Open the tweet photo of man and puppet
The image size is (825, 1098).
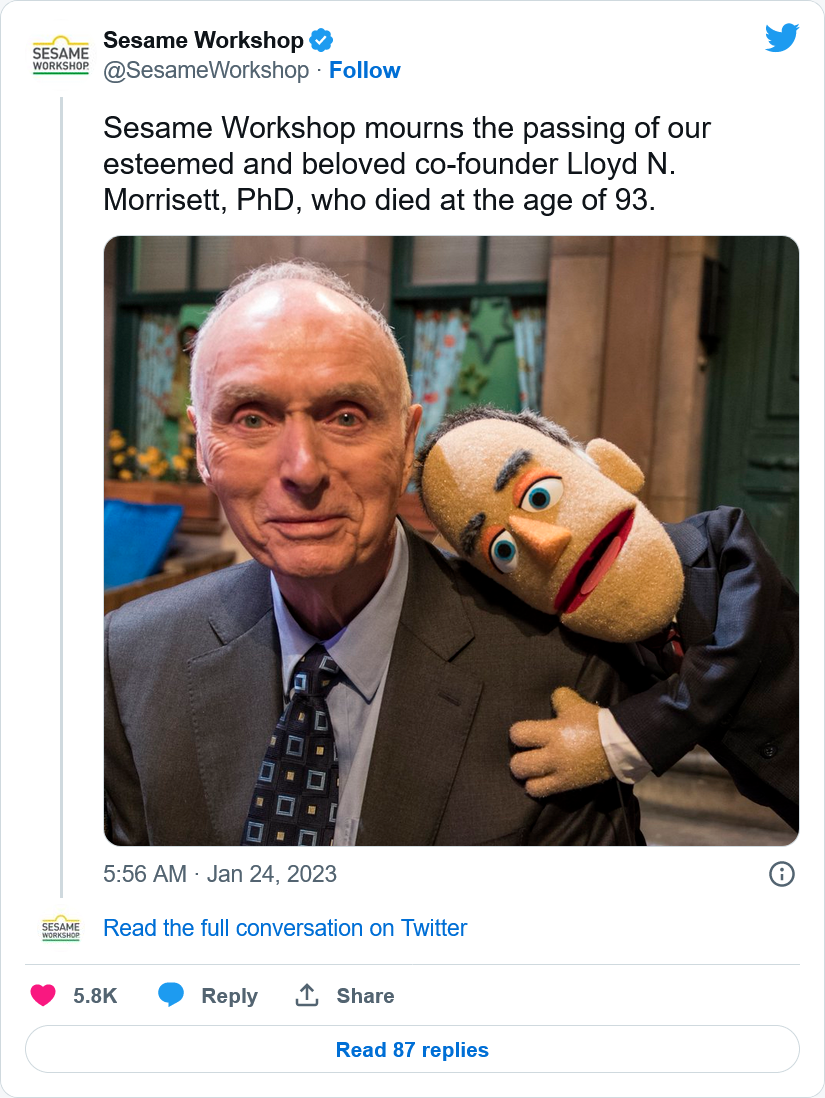451,541
